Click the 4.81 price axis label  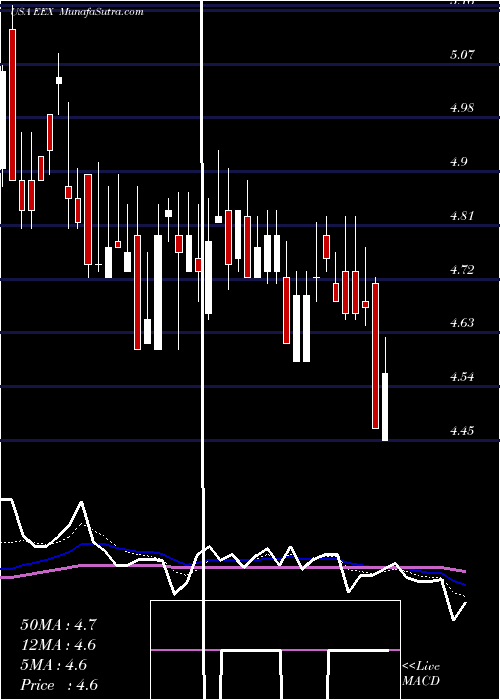tap(461, 216)
